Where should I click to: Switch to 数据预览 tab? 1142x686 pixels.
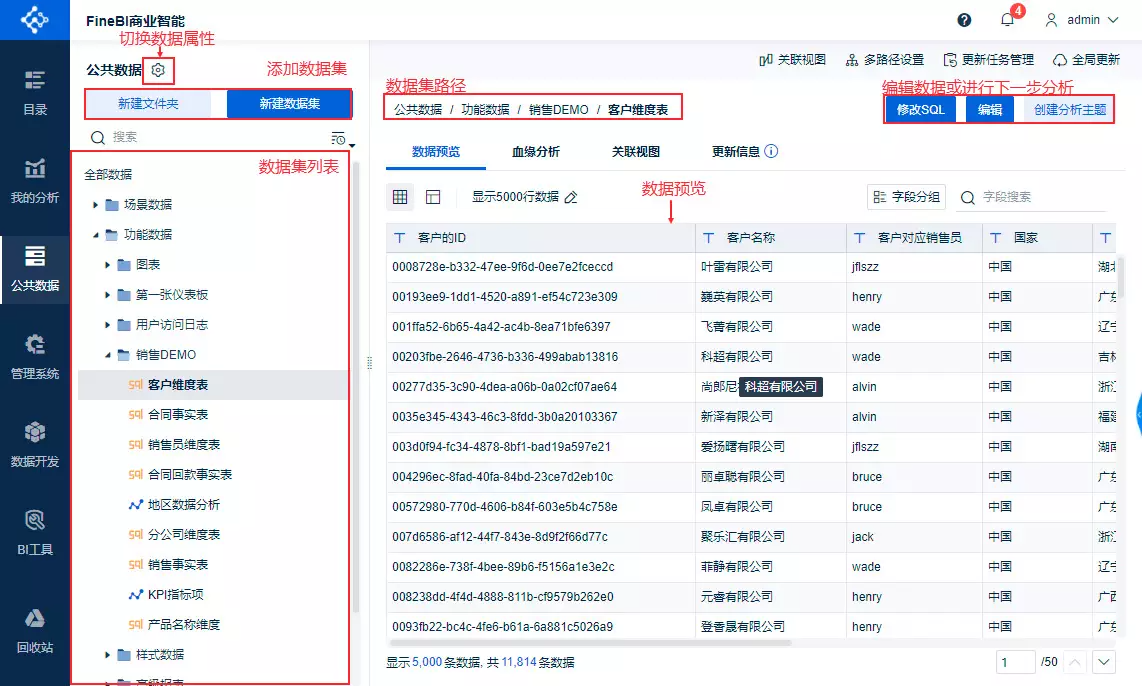click(x=436, y=151)
